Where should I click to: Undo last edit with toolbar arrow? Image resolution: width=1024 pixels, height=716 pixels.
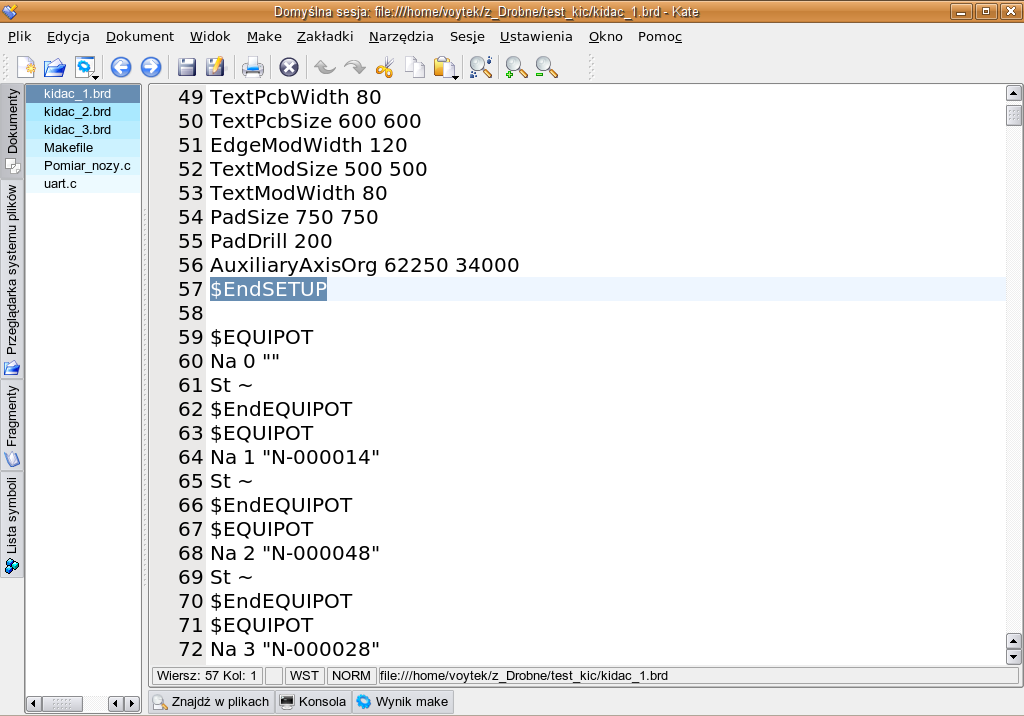click(x=325, y=67)
